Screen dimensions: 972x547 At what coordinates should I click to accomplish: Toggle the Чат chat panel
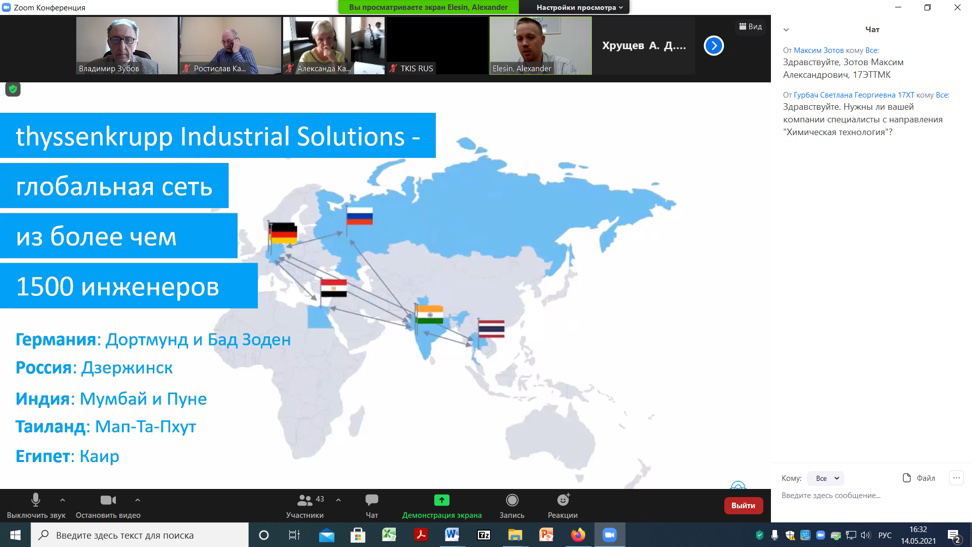(x=371, y=505)
